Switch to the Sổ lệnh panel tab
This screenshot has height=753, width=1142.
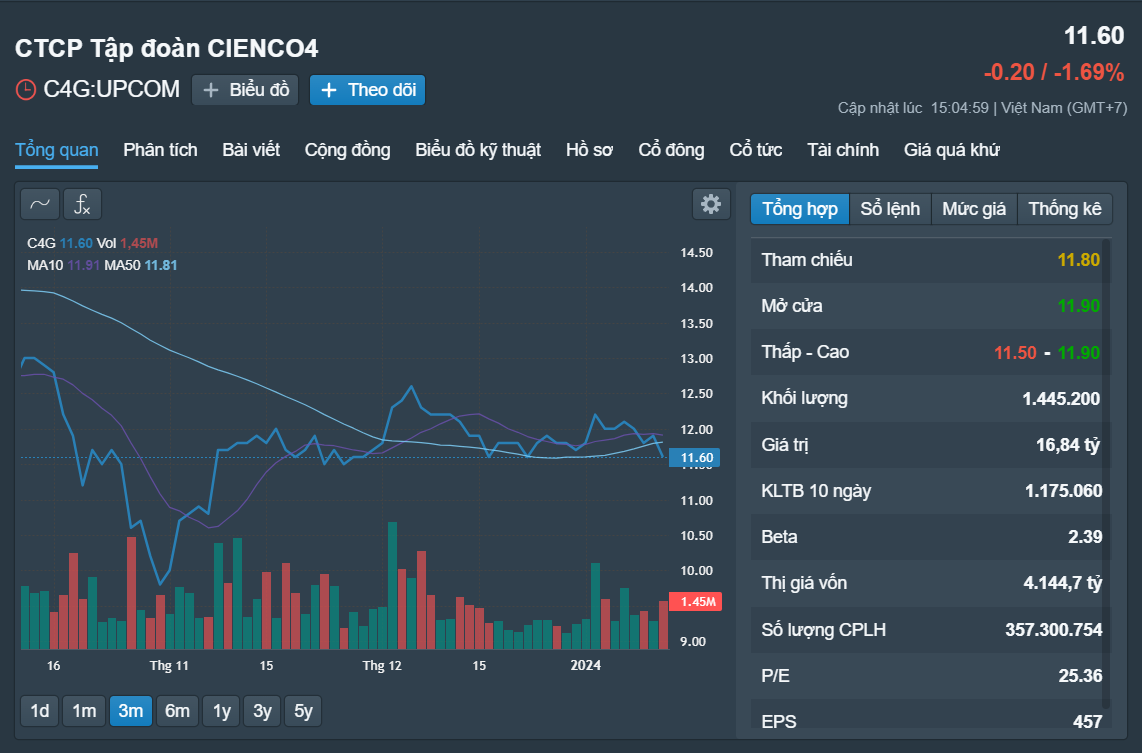[x=890, y=209]
